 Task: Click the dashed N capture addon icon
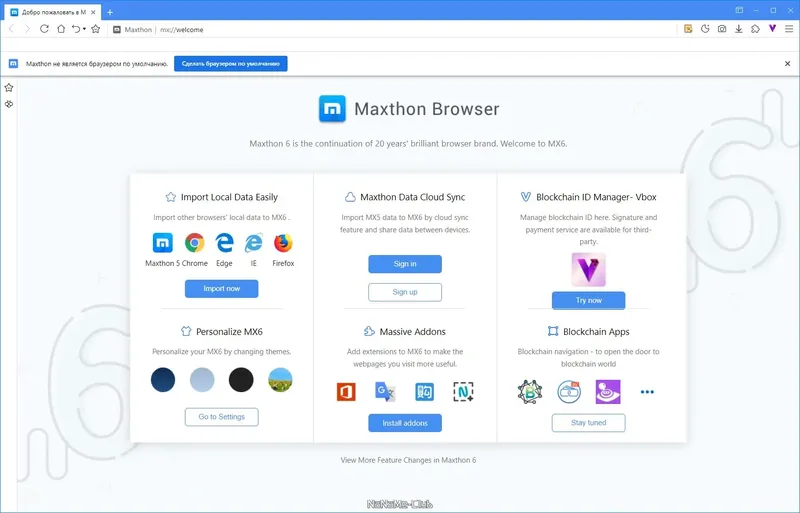coord(463,392)
